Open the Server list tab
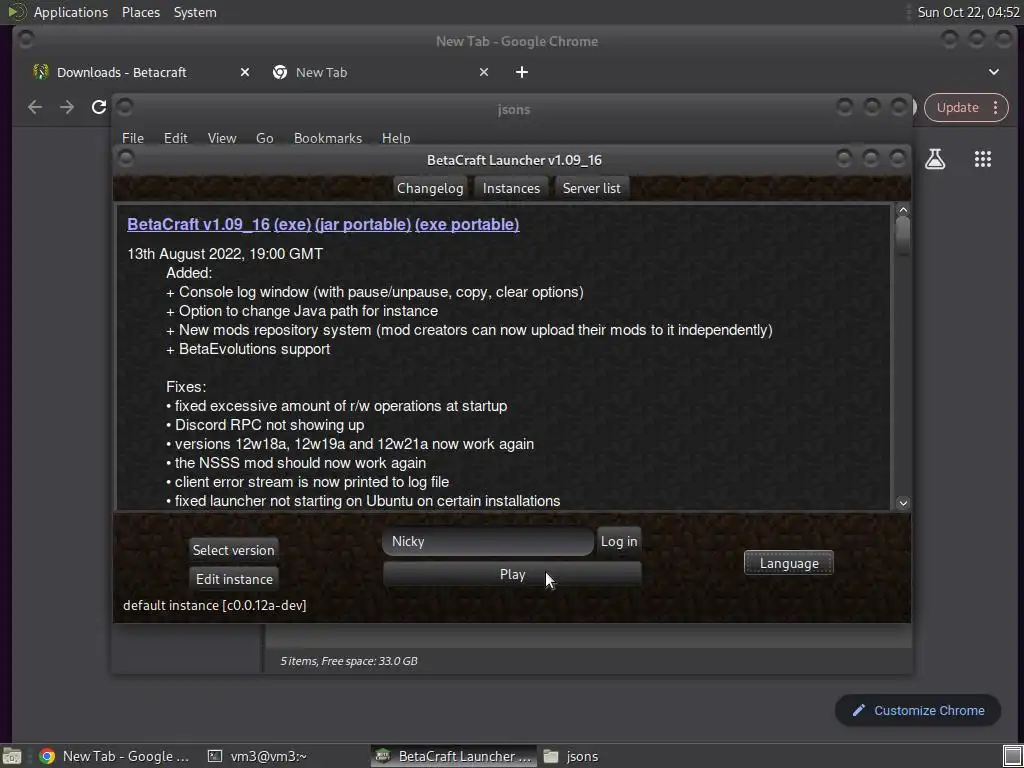1024x768 pixels. coord(592,188)
